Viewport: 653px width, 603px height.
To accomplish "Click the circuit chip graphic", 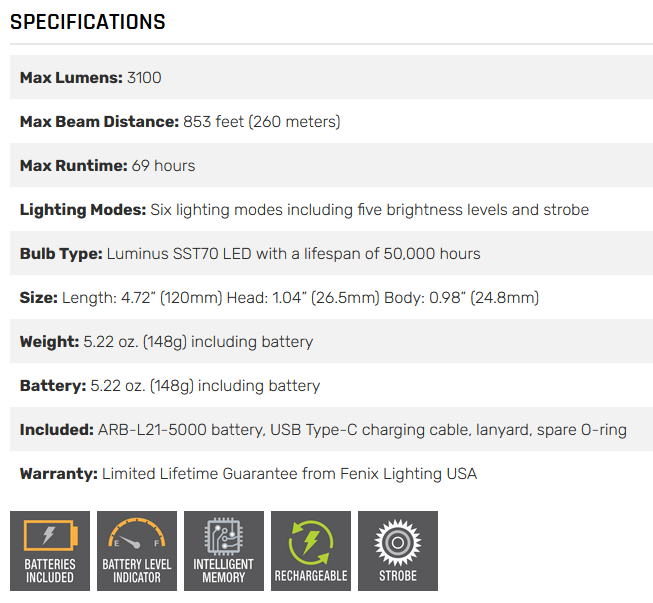I will (x=224, y=536).
